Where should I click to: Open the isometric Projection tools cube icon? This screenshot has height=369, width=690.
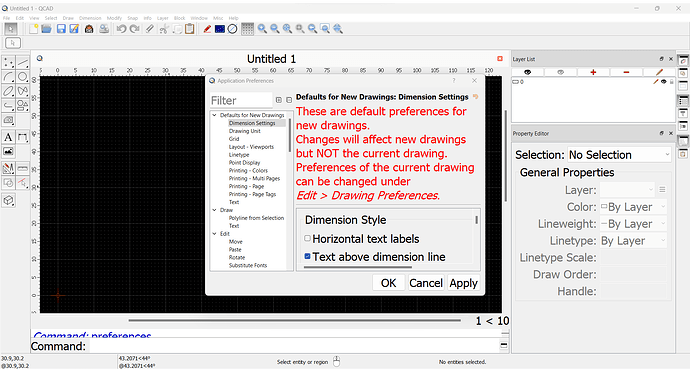point(9,201)
